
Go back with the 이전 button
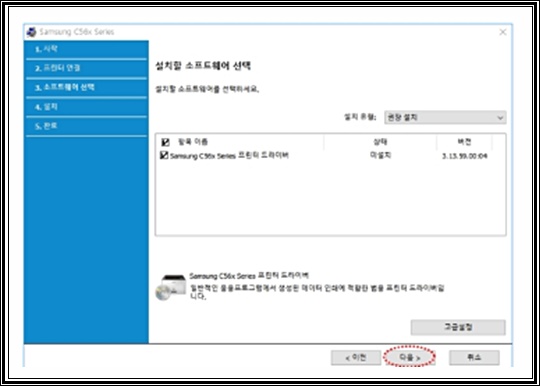coord(356,358)
